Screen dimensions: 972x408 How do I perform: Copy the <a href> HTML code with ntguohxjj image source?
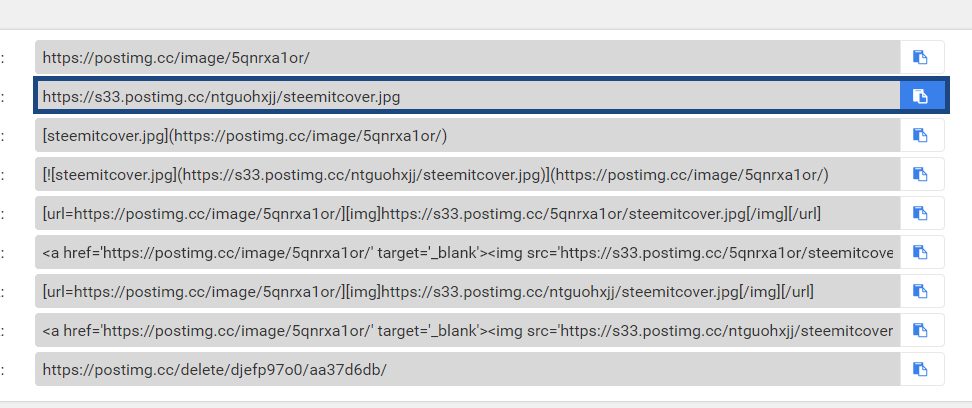[922, 330]
